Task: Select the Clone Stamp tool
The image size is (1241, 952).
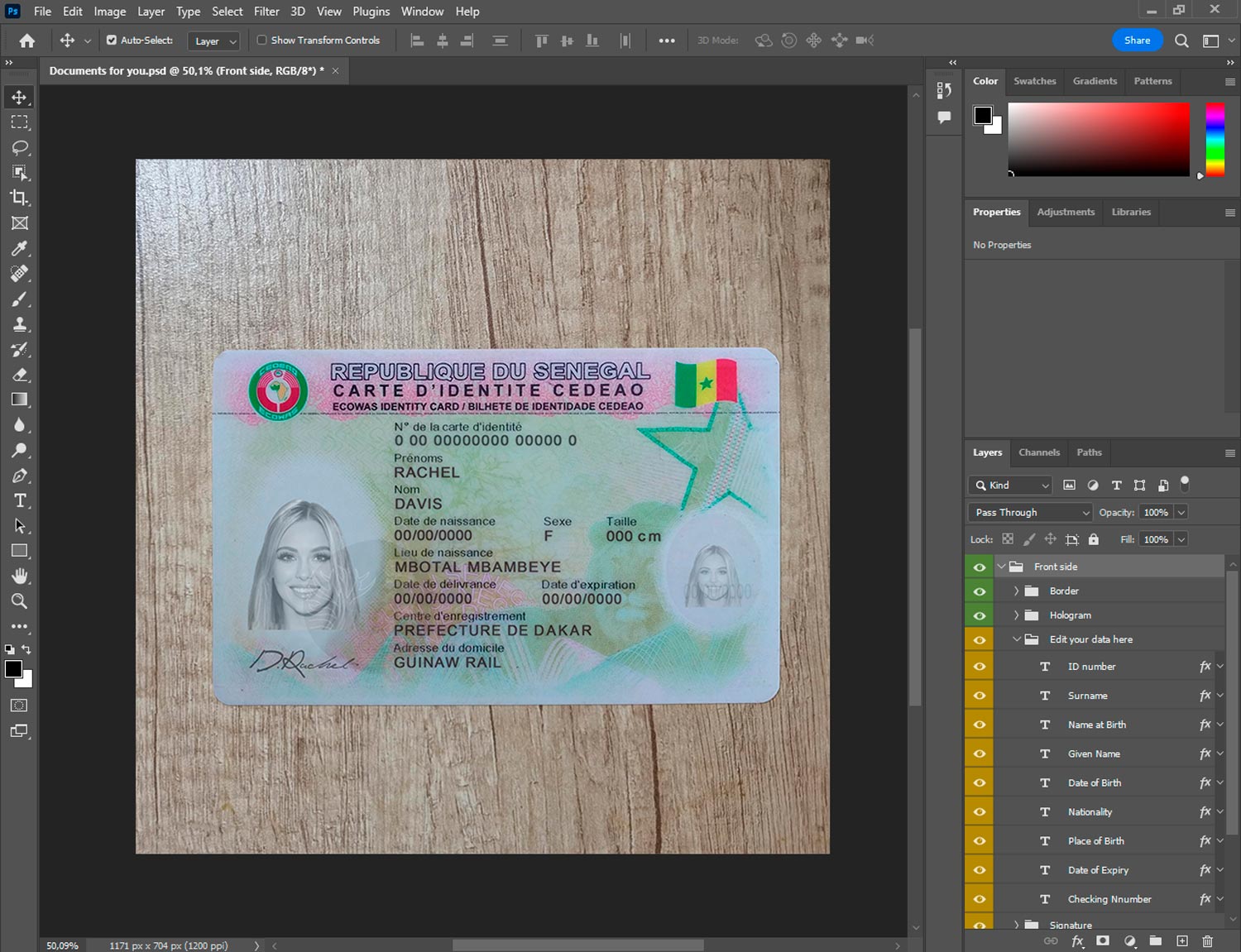Action: 20,324
